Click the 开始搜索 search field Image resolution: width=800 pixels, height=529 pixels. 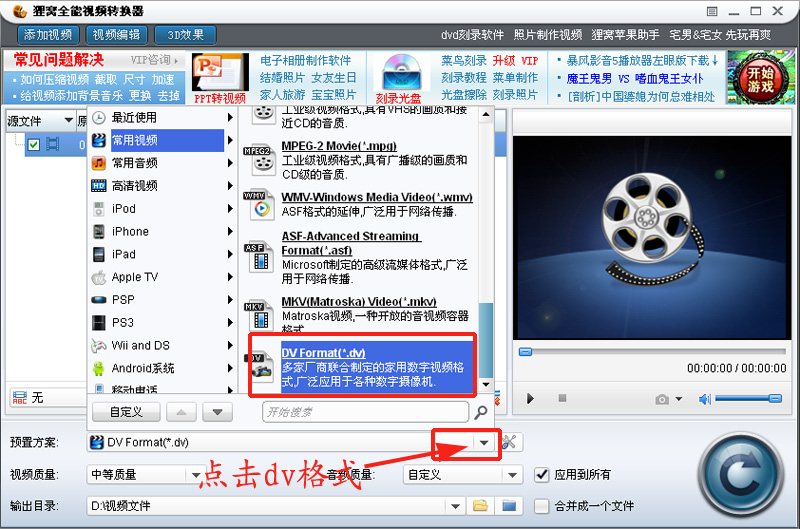click(x=365, y=412)
